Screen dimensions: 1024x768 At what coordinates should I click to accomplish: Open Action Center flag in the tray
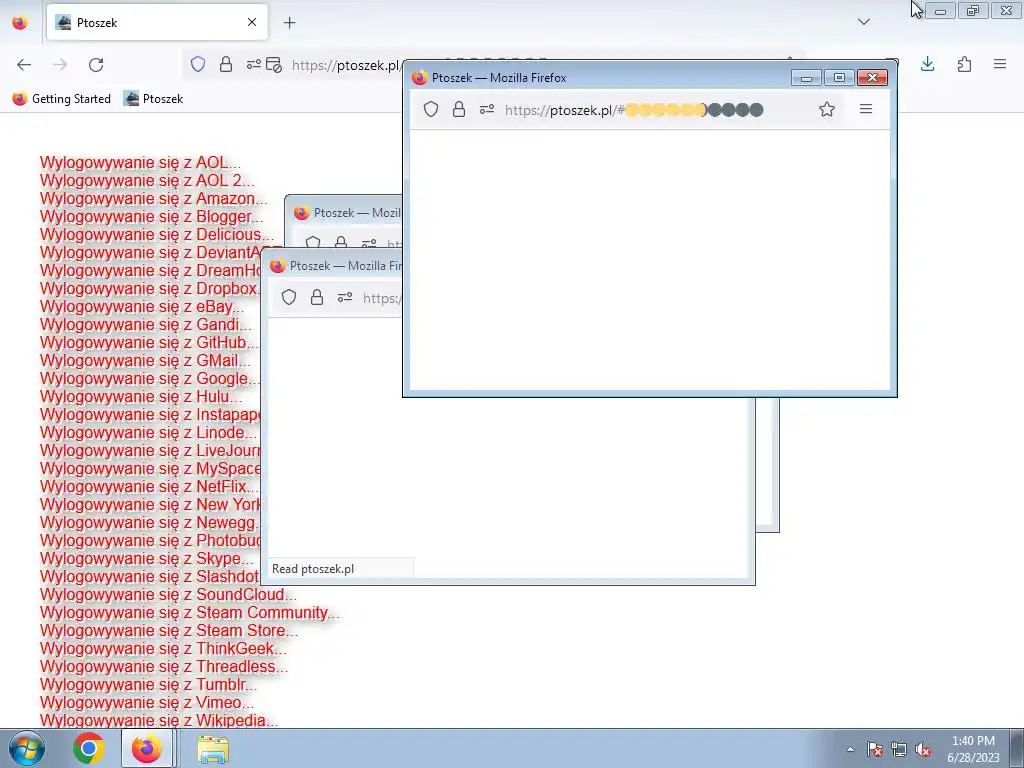[874, 749]
